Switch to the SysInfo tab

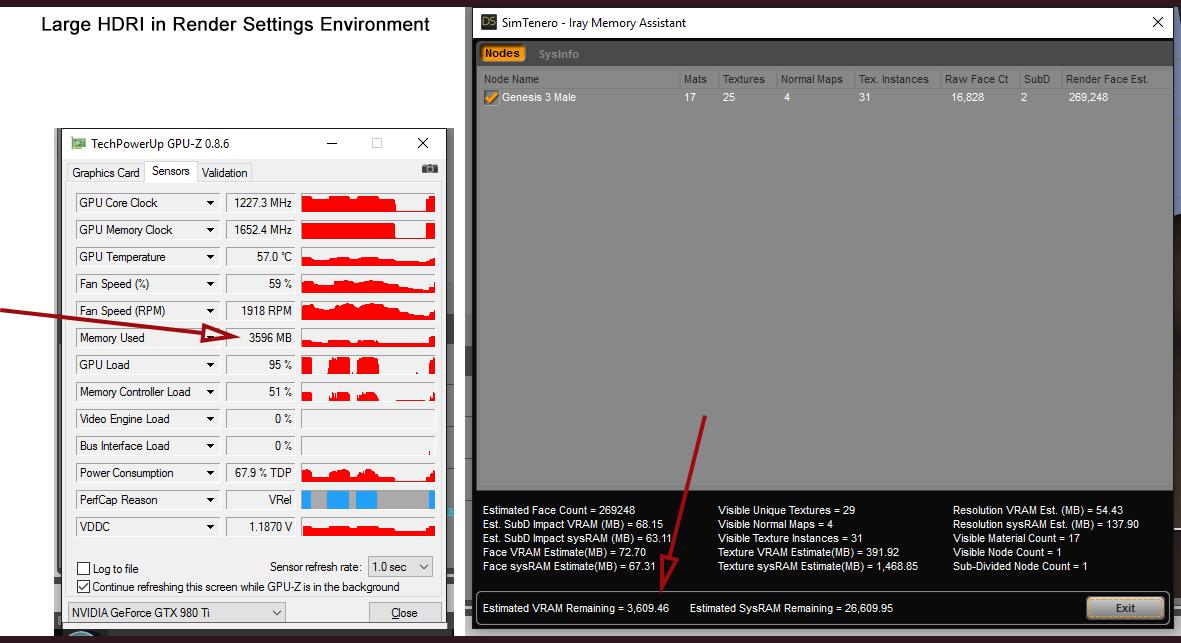coord(558,54)
